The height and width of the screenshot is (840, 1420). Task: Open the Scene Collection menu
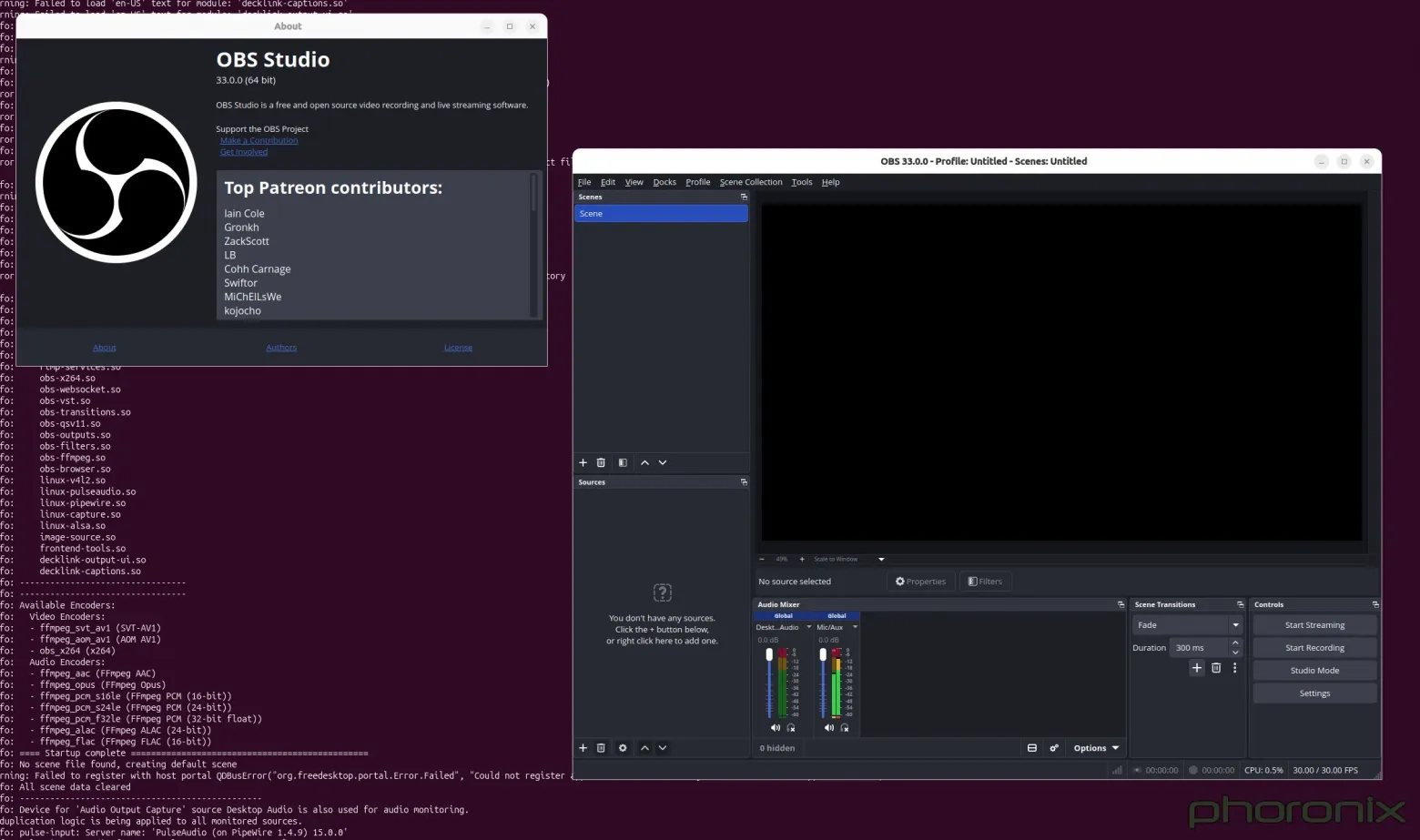point(751,182)
